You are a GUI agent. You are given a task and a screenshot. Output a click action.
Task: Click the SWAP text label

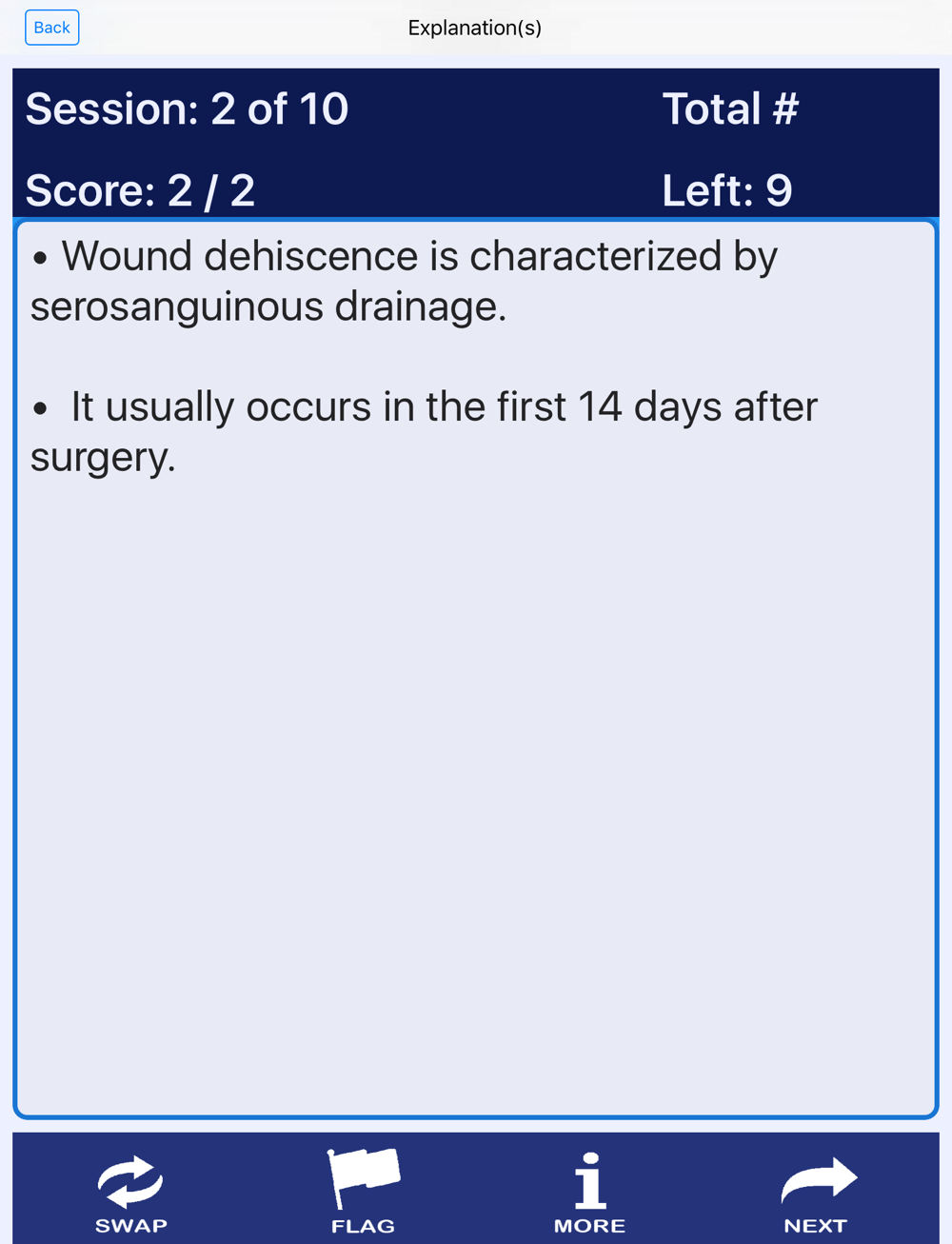click(x=131, y=1226)
